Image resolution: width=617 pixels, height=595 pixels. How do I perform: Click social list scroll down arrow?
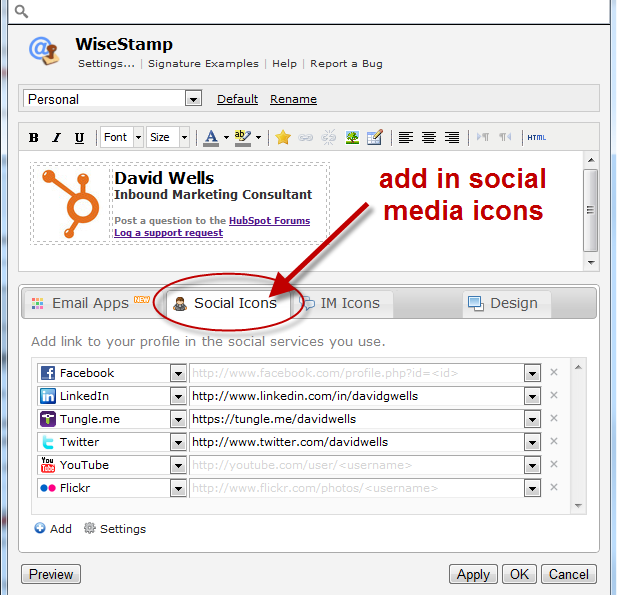(578, 506)
